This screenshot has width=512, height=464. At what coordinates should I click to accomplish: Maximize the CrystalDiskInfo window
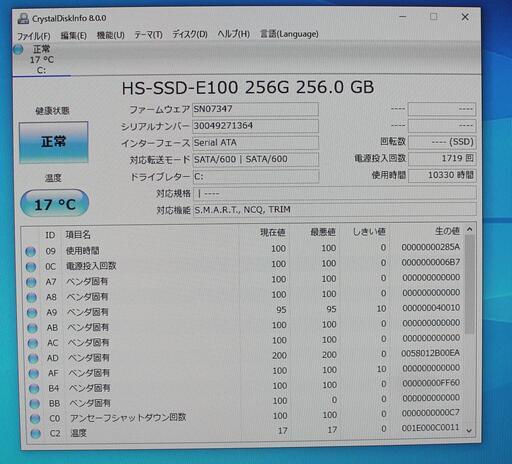pos(434,17)
